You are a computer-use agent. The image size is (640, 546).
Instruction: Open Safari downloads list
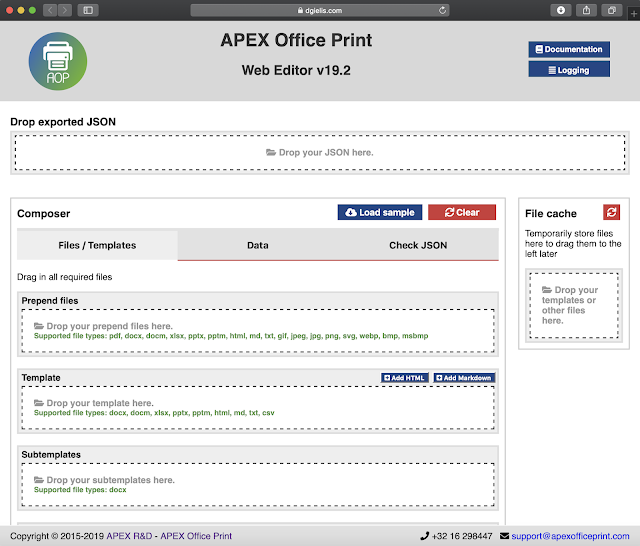(x=561, y=10)
